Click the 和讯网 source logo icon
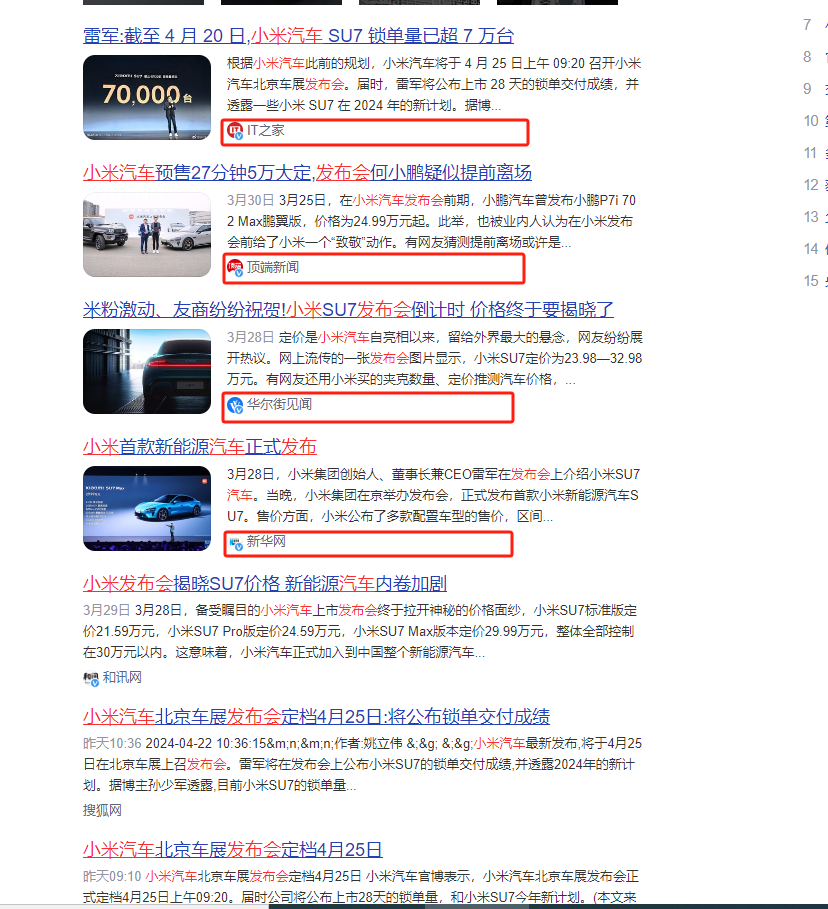 pos(91,678)
